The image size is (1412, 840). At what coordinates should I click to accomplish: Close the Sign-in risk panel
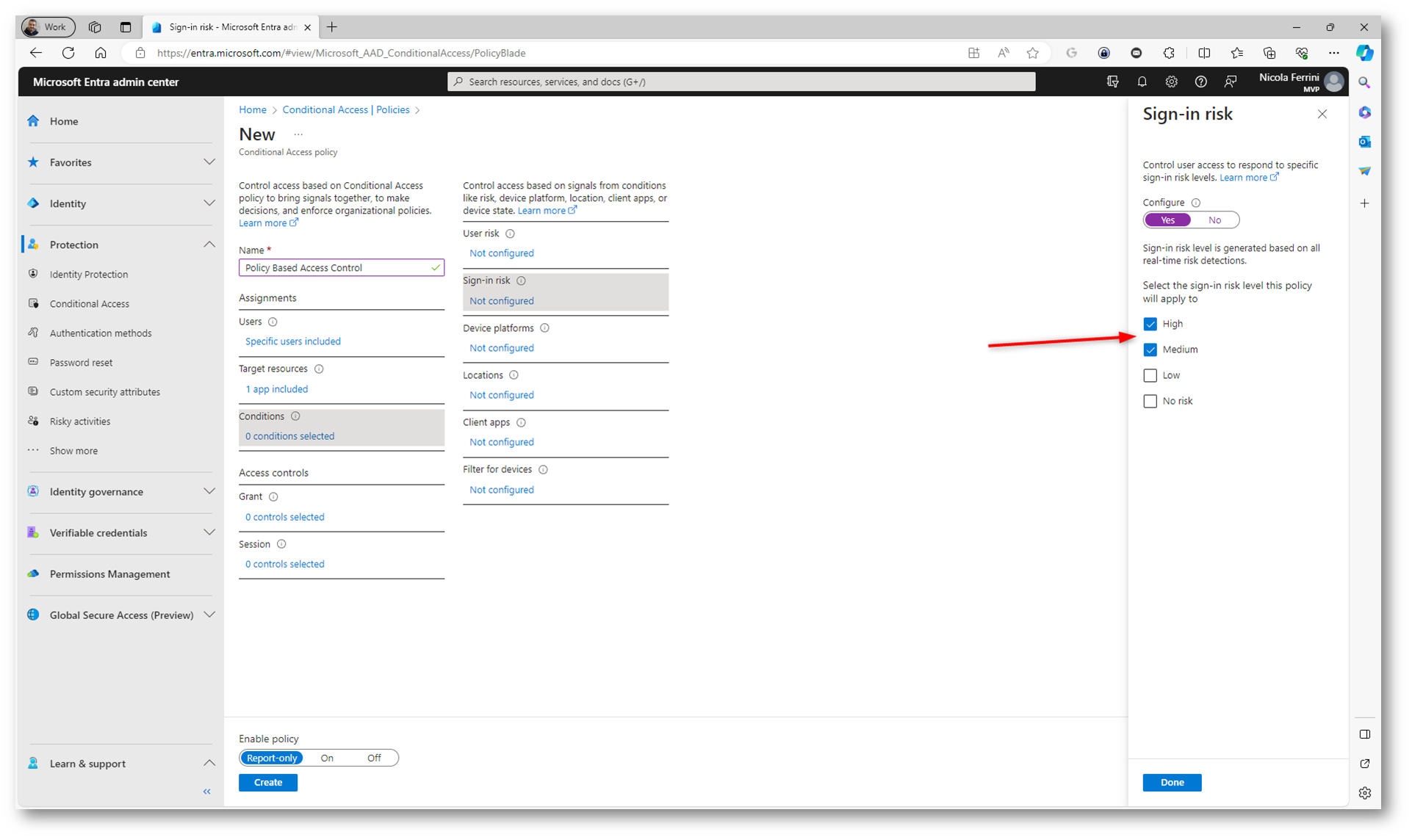[1322, 114]
